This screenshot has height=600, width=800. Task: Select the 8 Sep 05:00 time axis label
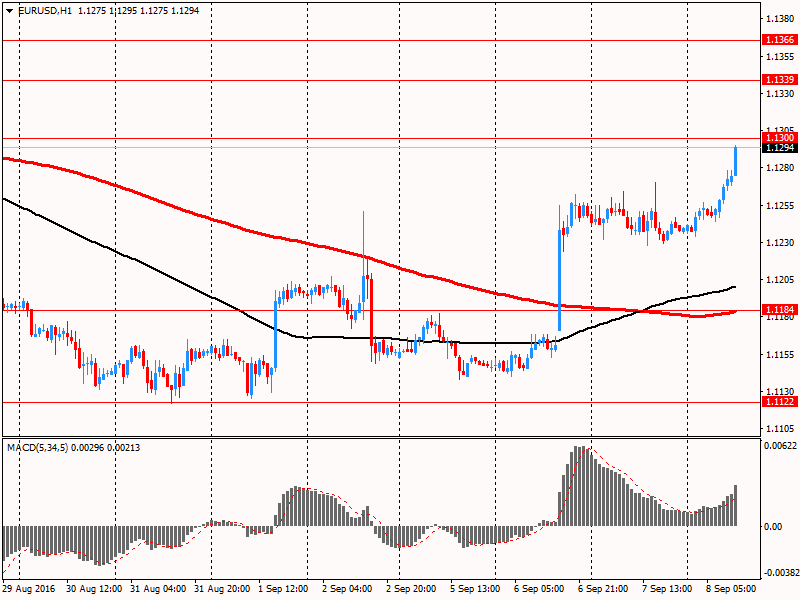point(731,589)
